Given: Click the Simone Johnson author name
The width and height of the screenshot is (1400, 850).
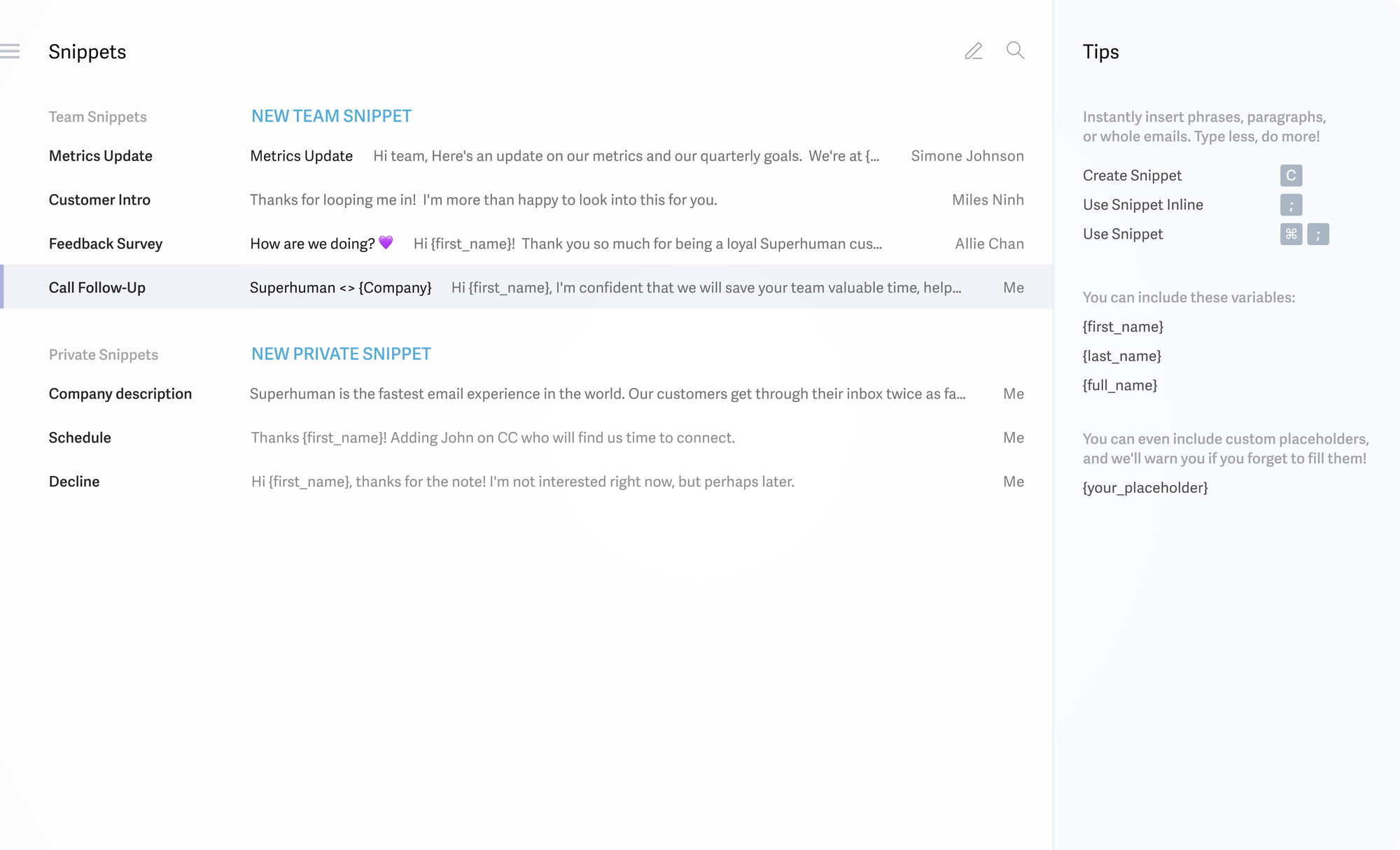Looking at the screenshot, I should coord(967,156).
